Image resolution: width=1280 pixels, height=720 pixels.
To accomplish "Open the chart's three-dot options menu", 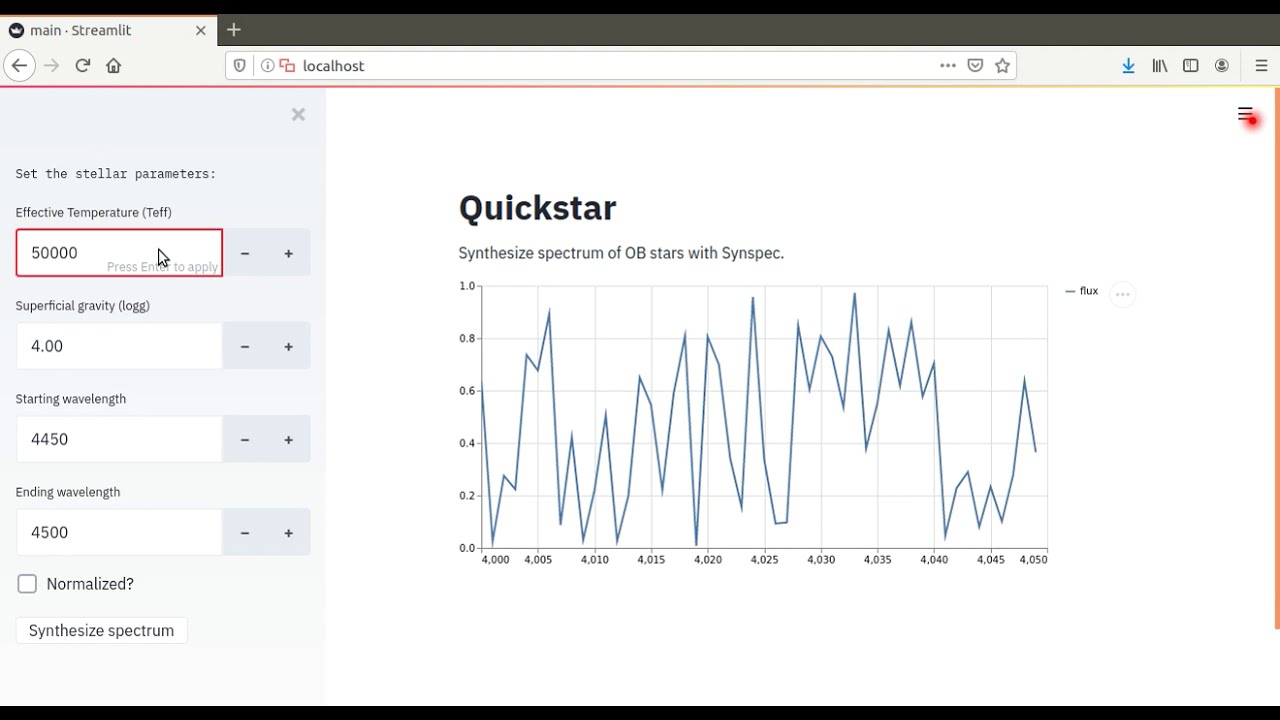I will 1123,294.
